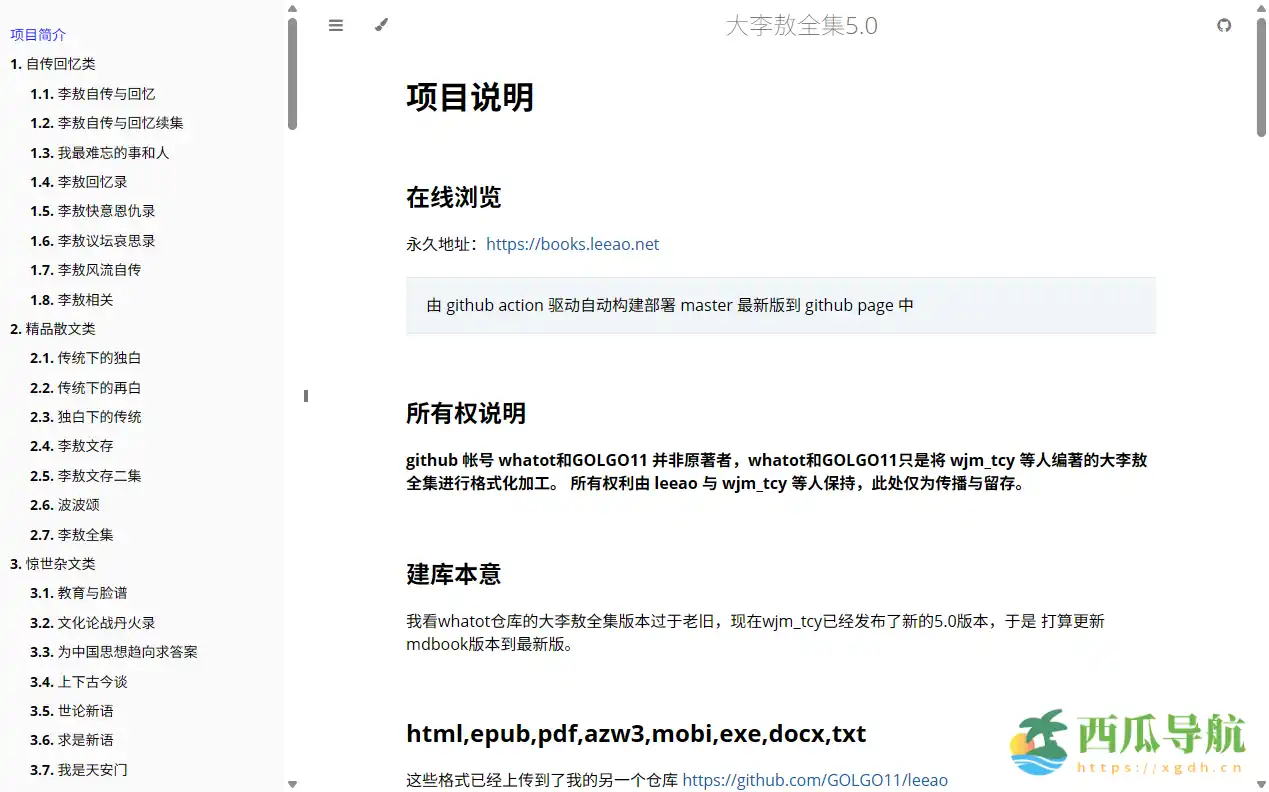Click the sidebar resize handle
Image resolution: width=1269 pixels, height=792 pixels.
tap(305, 396)
